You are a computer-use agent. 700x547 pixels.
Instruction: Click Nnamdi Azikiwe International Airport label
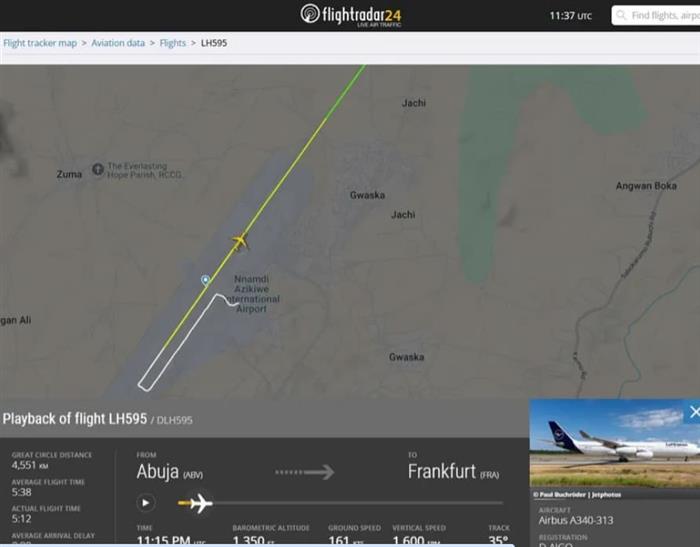click(254, 294)
